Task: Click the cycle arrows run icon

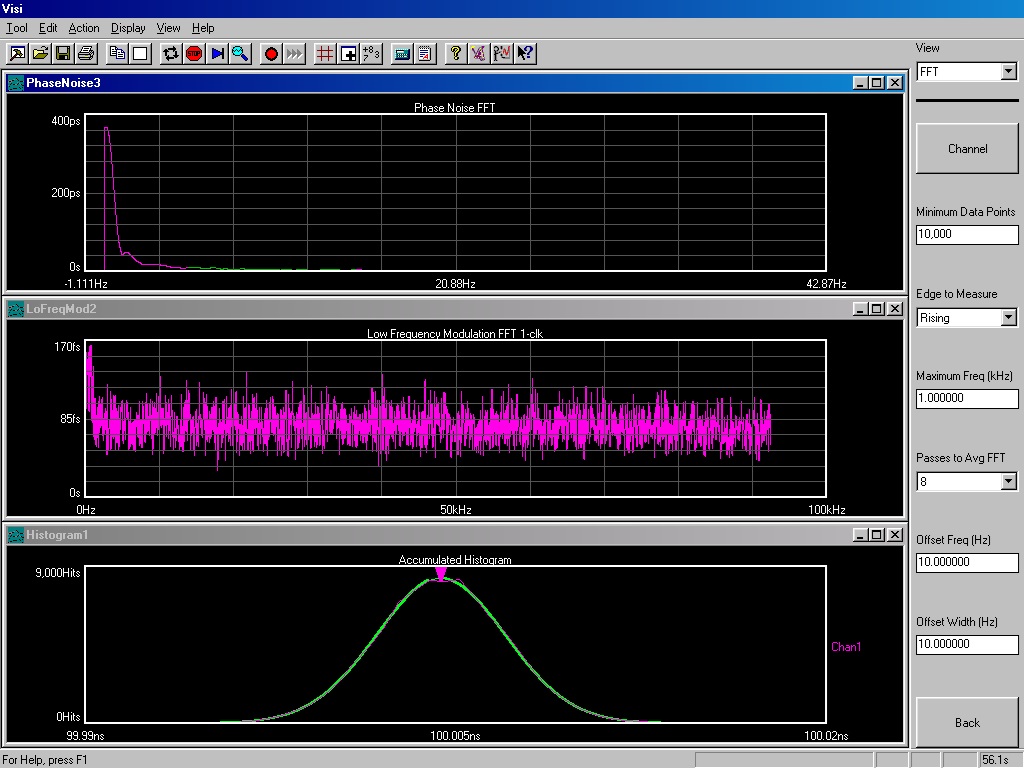Action: click(171, 54)
